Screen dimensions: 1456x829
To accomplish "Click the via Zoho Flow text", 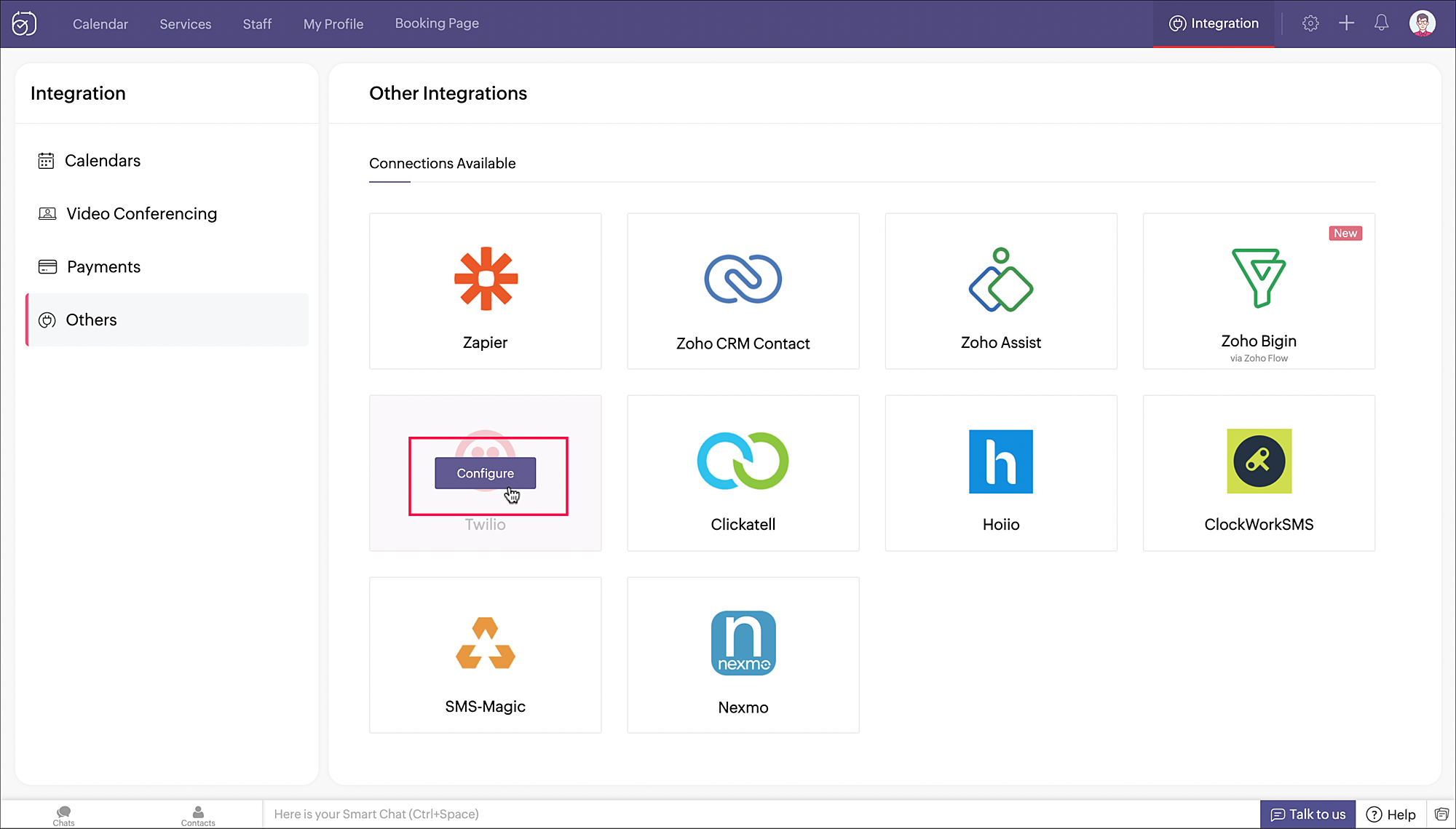I will pos(1259,358).
